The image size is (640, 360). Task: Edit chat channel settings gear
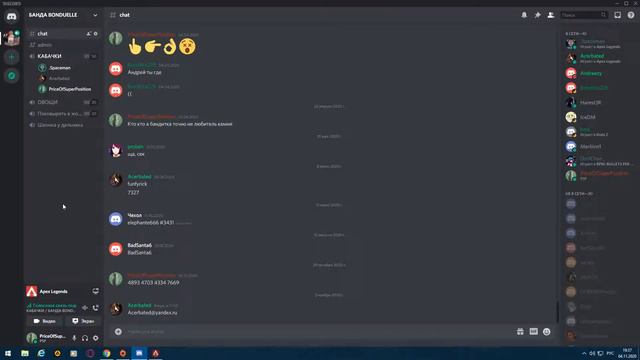[96, 34]
